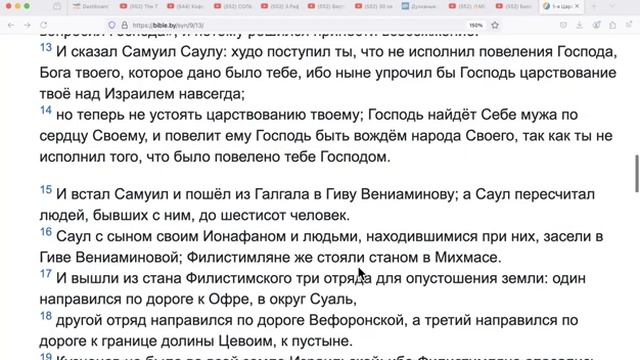Click verse number 17 link
Viewport: 640px width, 360px height.
click(x=46, y=274)
